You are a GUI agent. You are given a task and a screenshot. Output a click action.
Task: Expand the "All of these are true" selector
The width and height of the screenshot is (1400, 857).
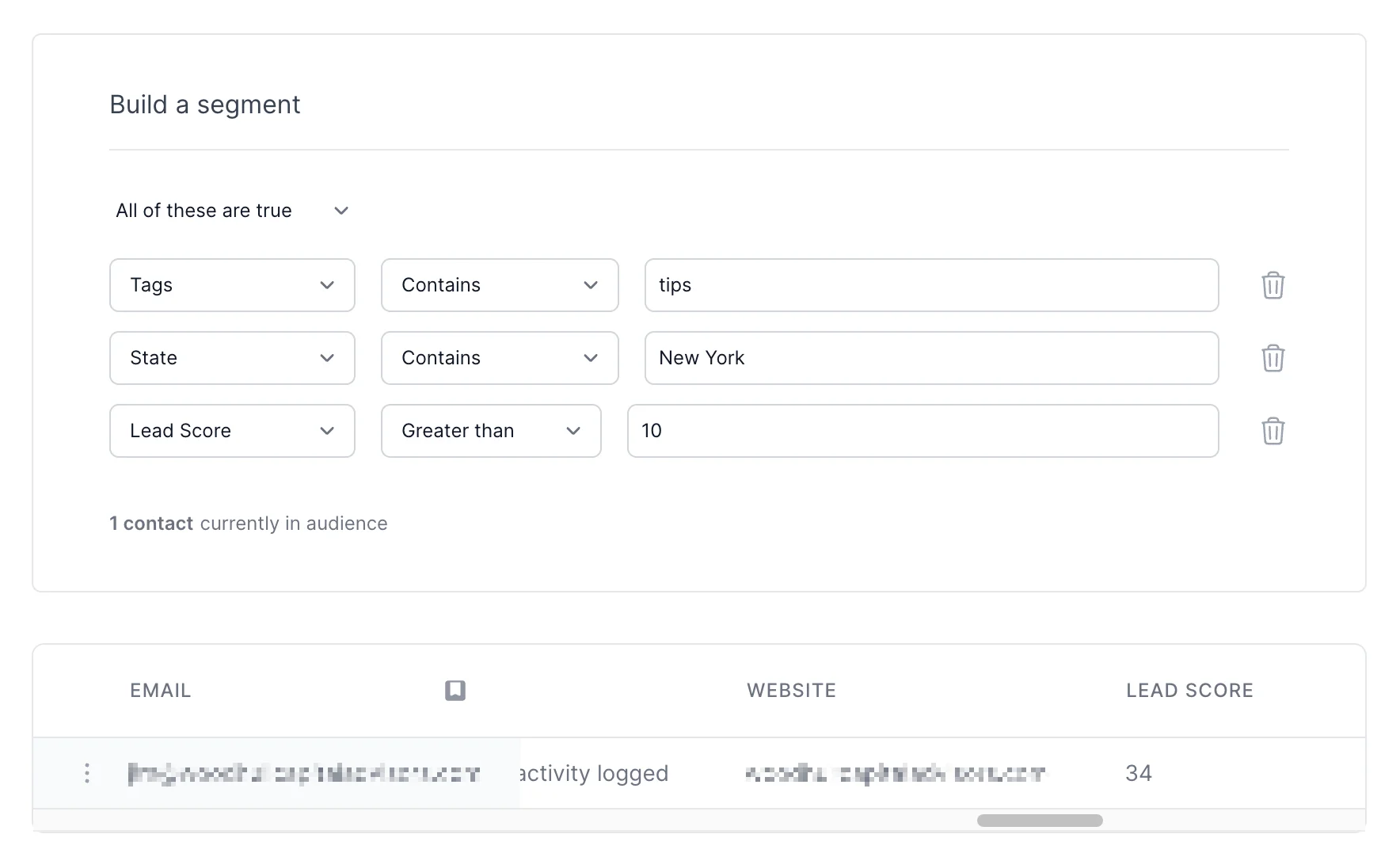pos(232,211)
